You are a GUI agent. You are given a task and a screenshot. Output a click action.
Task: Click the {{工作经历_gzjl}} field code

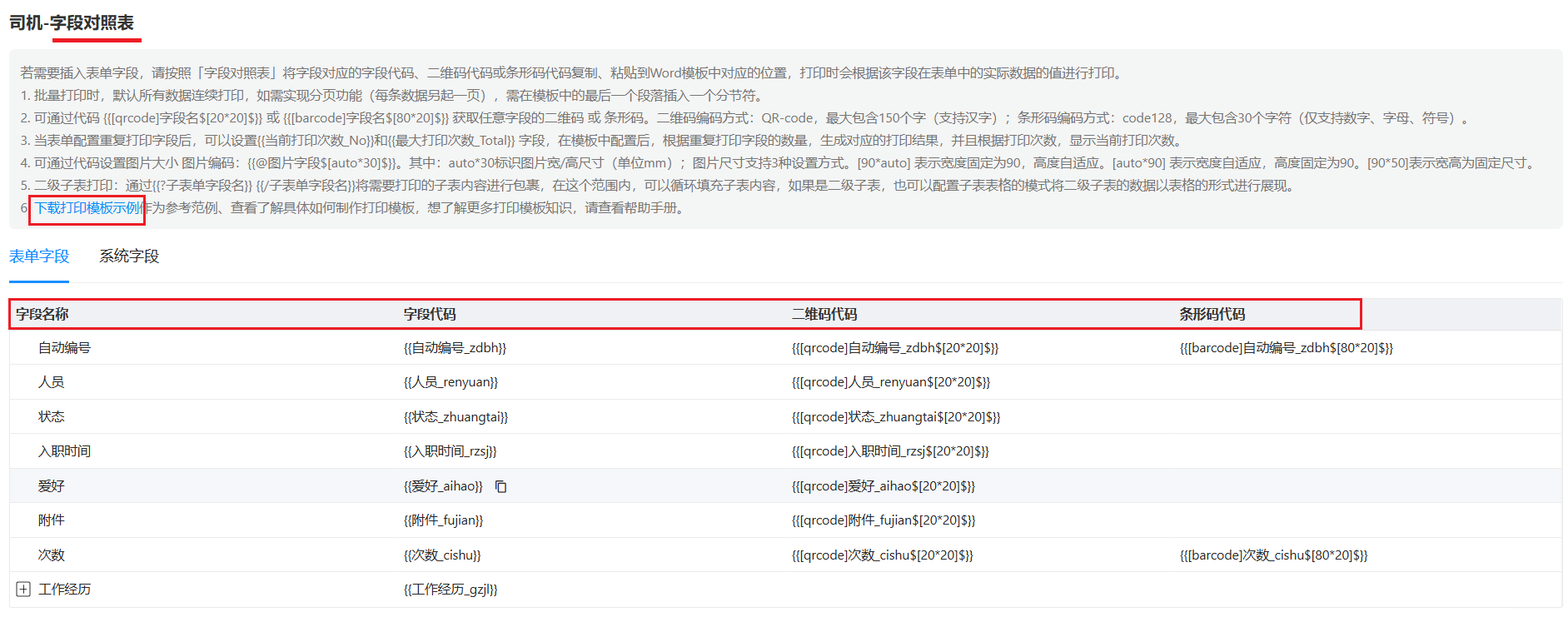click(x=450, y=590)
